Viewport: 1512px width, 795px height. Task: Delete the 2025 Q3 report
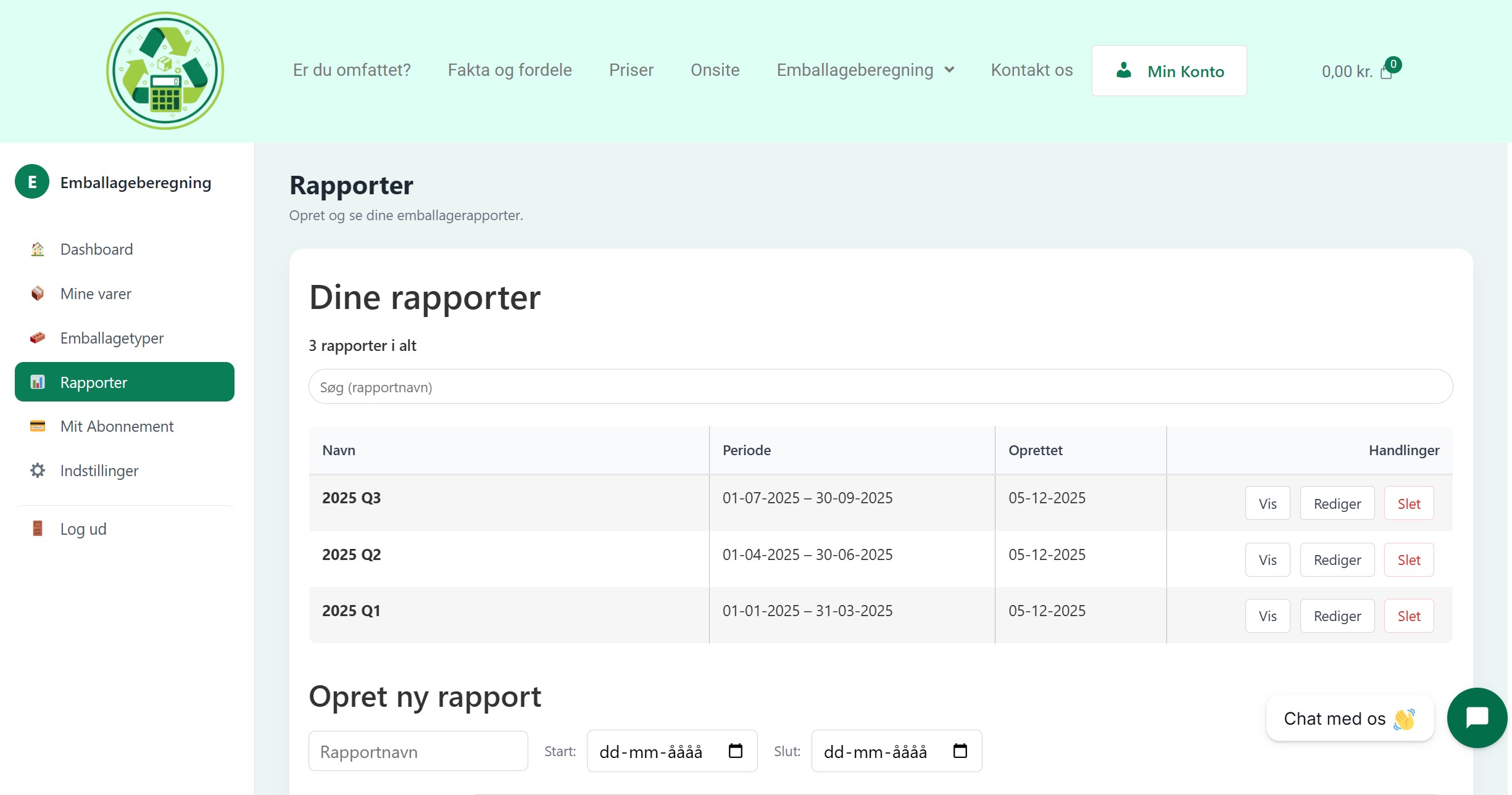pos(1408,503)
